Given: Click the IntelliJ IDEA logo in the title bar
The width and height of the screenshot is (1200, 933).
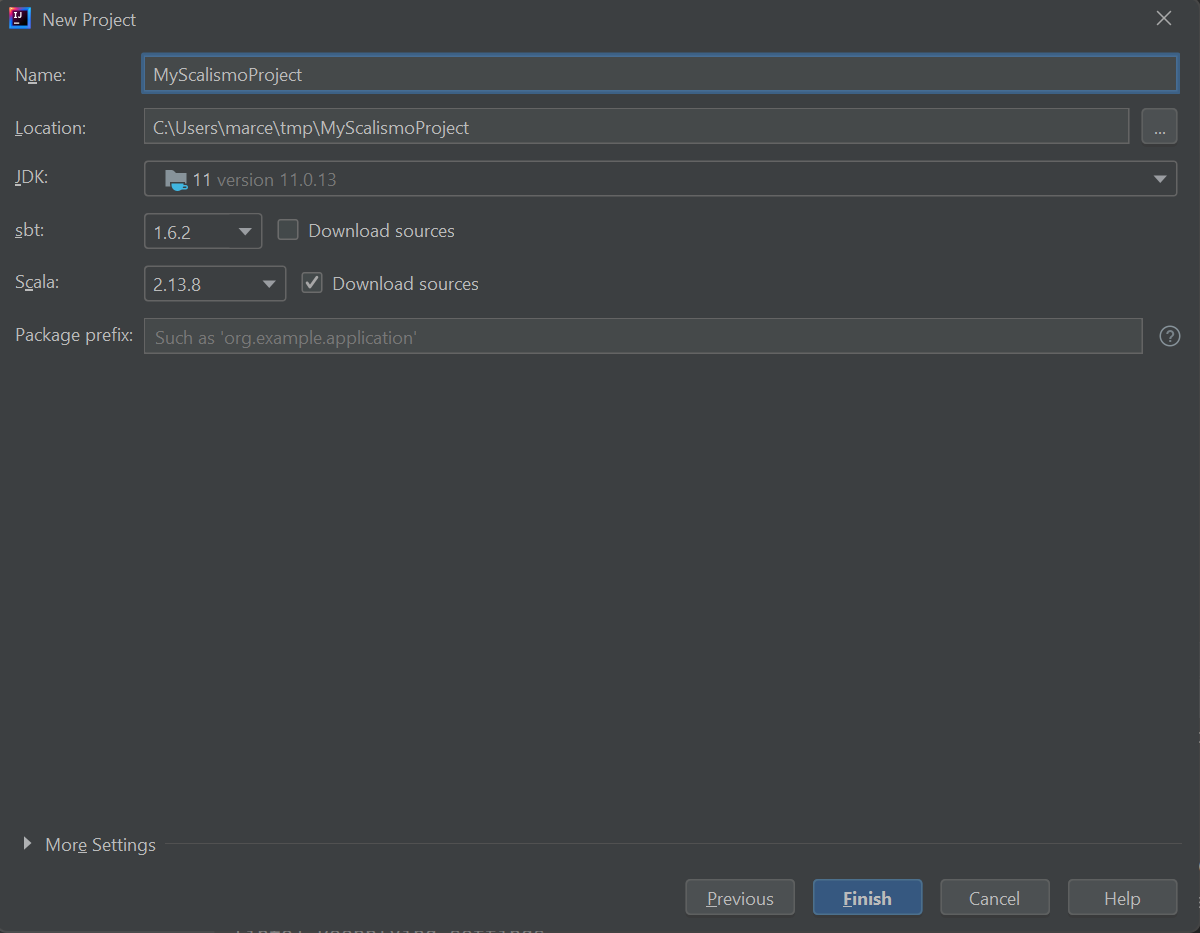Looking at the screenshot, I should coord(20,18).
